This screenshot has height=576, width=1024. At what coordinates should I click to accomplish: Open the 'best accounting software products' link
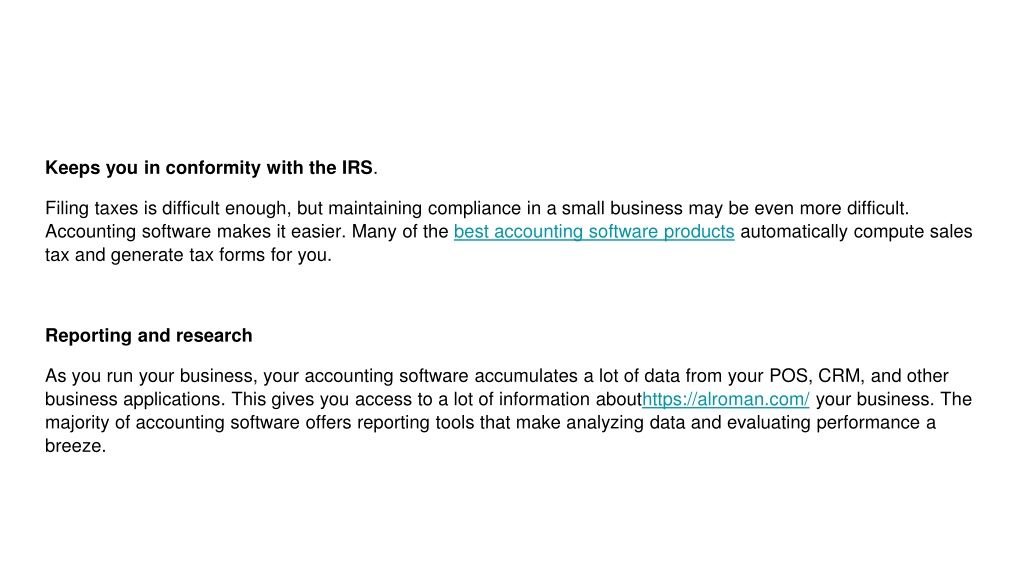coord(594,232)
